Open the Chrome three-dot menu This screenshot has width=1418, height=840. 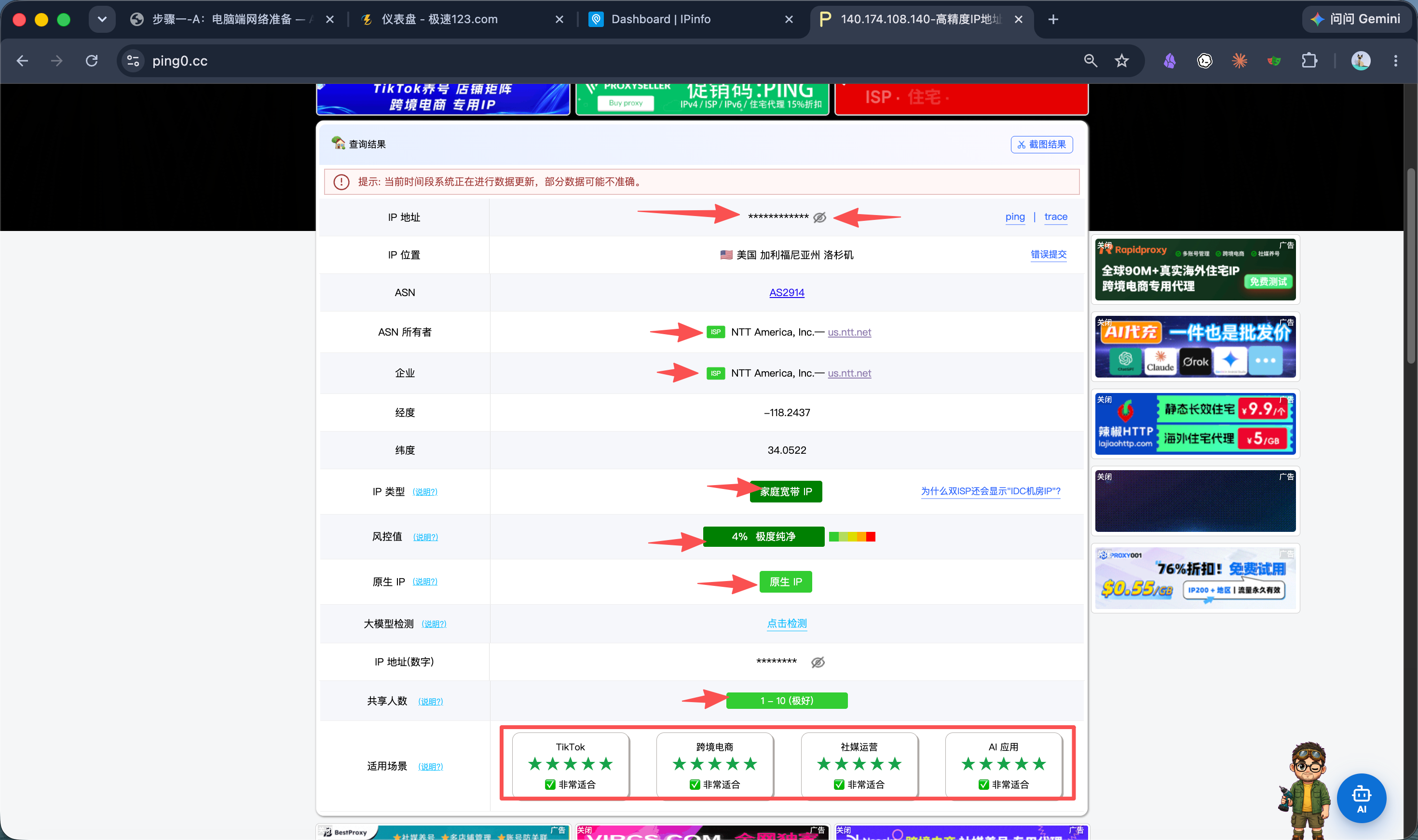coord(1395,61)
